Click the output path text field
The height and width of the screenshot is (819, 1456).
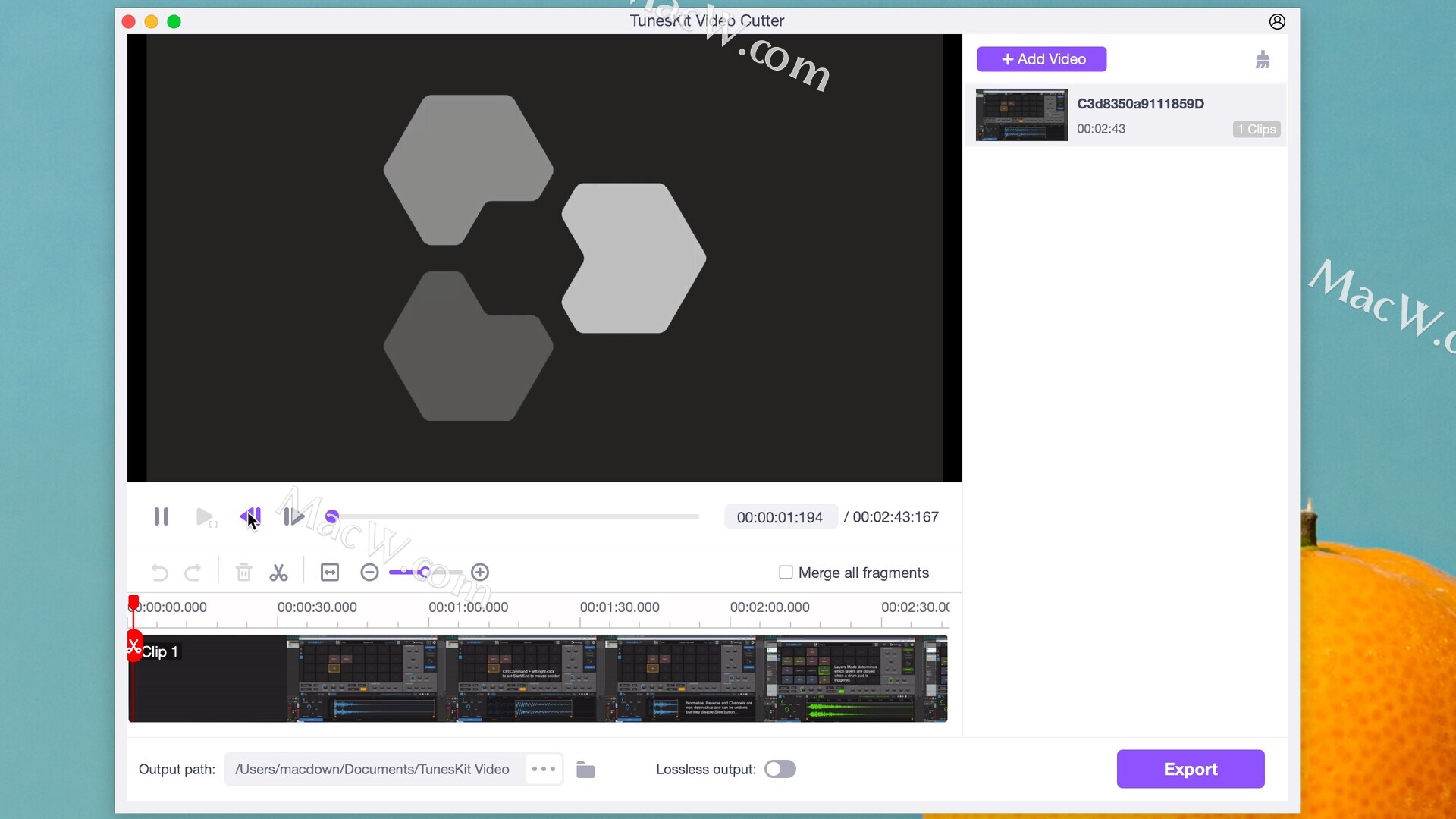tap(373, 769)
